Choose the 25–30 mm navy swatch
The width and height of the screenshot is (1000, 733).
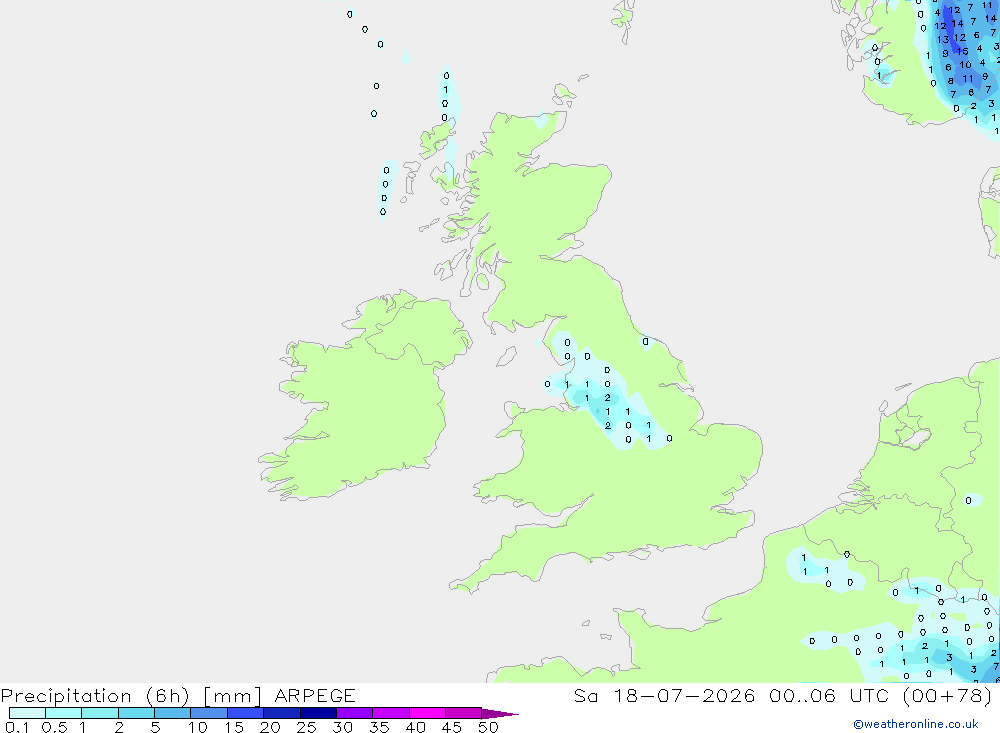(318, 713)
